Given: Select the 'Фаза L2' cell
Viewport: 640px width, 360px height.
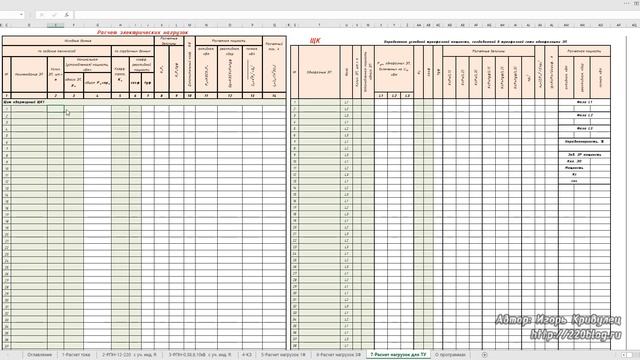Looking at the screenshot, I should (x=584, y=115).
